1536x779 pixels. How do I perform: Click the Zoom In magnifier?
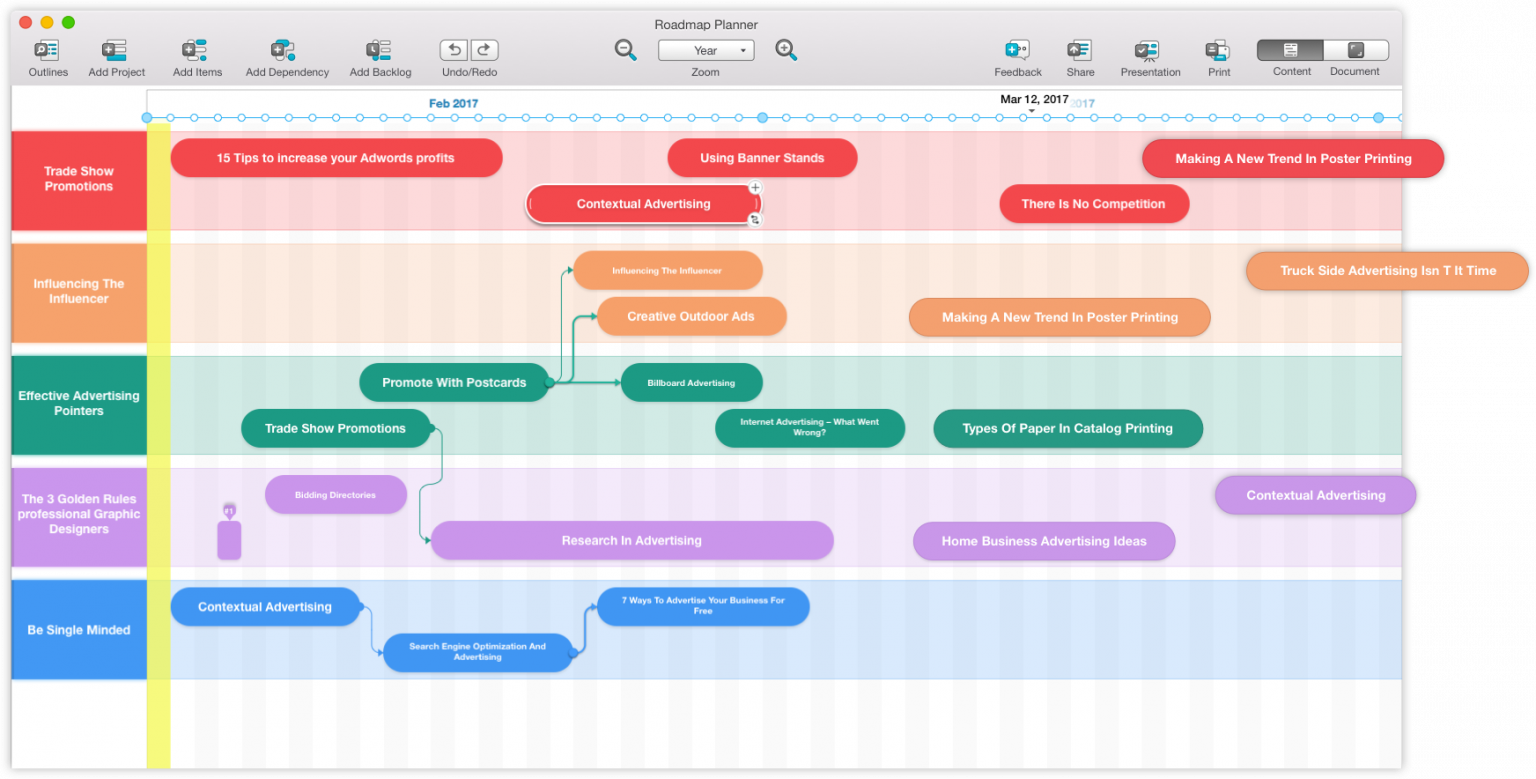(786, 49)
